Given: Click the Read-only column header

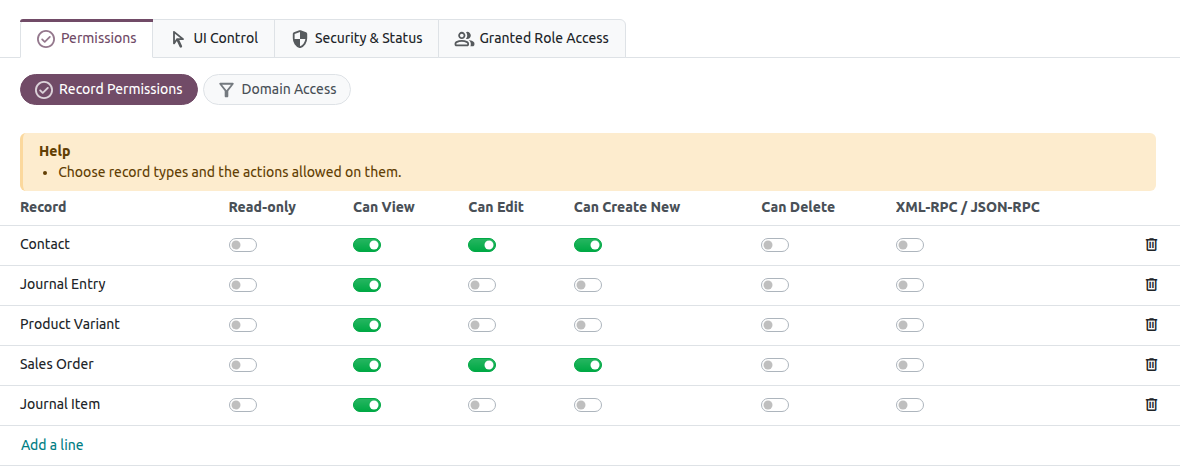Looking at the screenshot, I should 263,207.
